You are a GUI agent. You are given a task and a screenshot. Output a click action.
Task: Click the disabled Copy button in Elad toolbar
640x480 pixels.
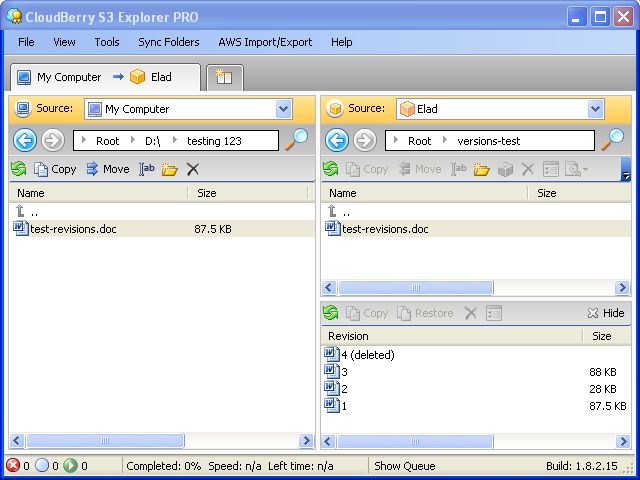click(x=367, y=169)
